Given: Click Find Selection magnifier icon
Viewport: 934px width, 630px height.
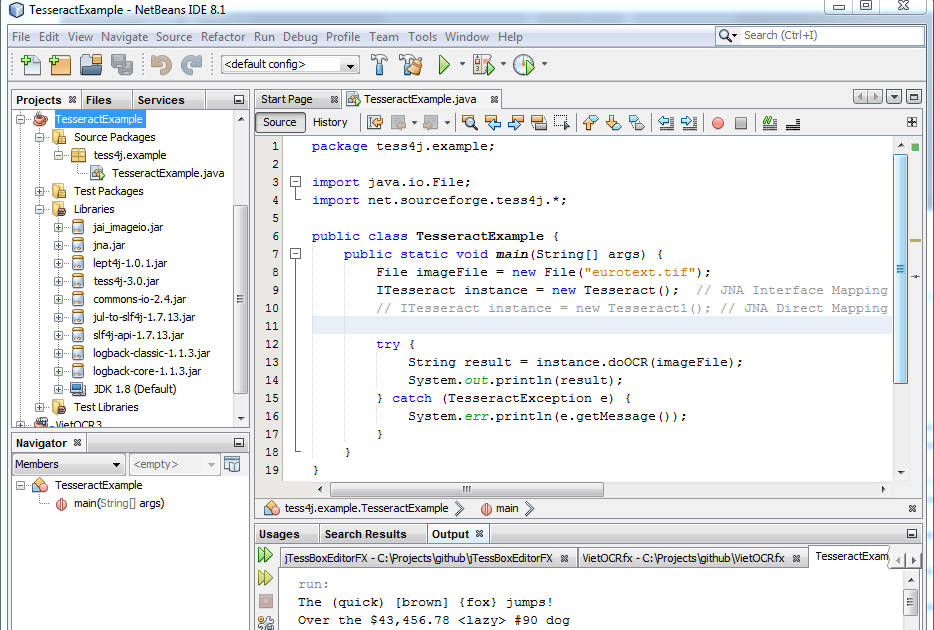Looking at the screenshot, I should (x=469, y=123).
